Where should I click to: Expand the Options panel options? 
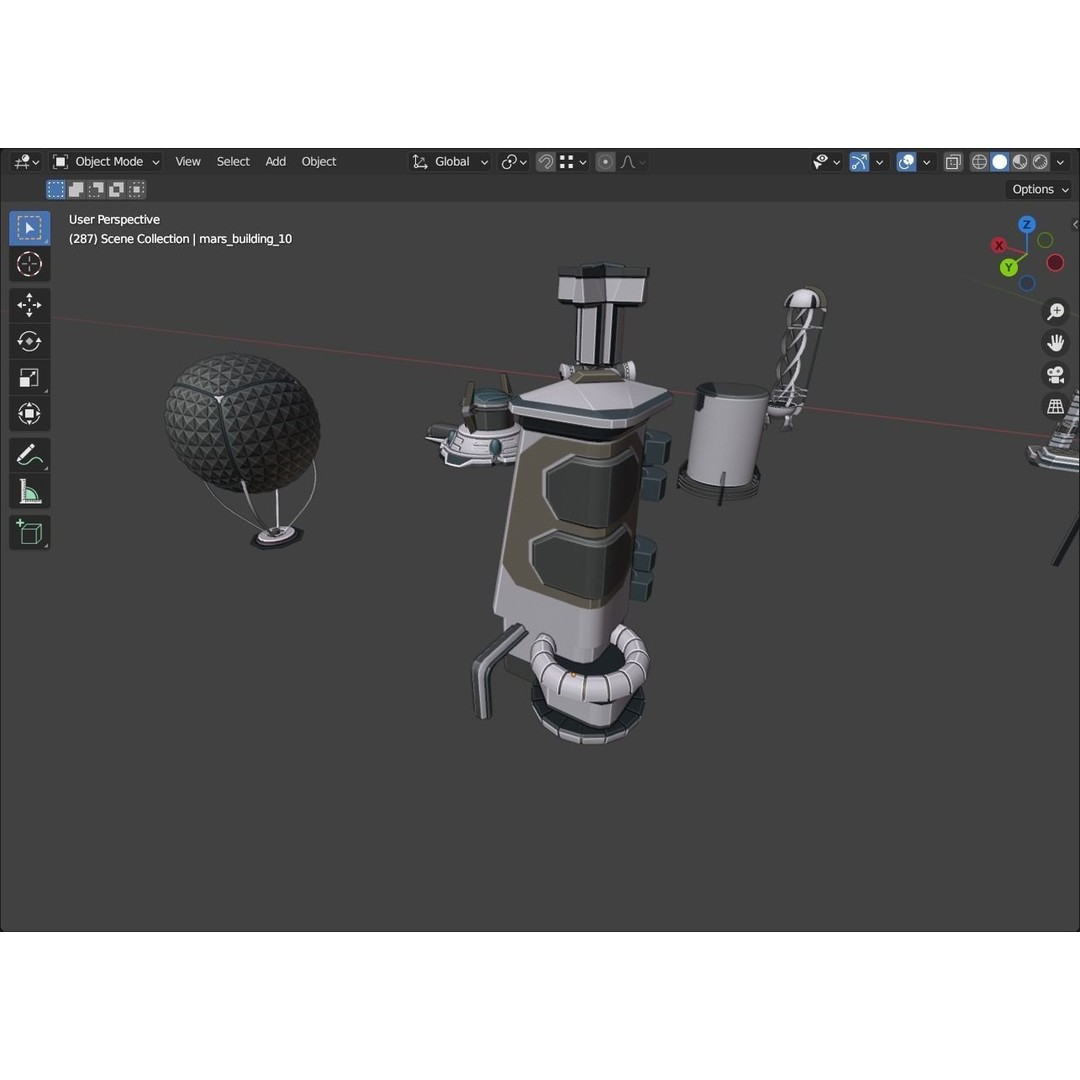click(x=1038, y=189)
